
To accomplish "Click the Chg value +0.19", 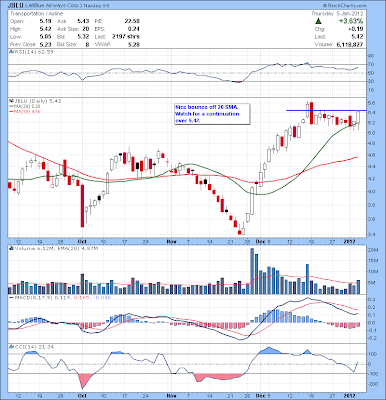I will tap(356, 29).
